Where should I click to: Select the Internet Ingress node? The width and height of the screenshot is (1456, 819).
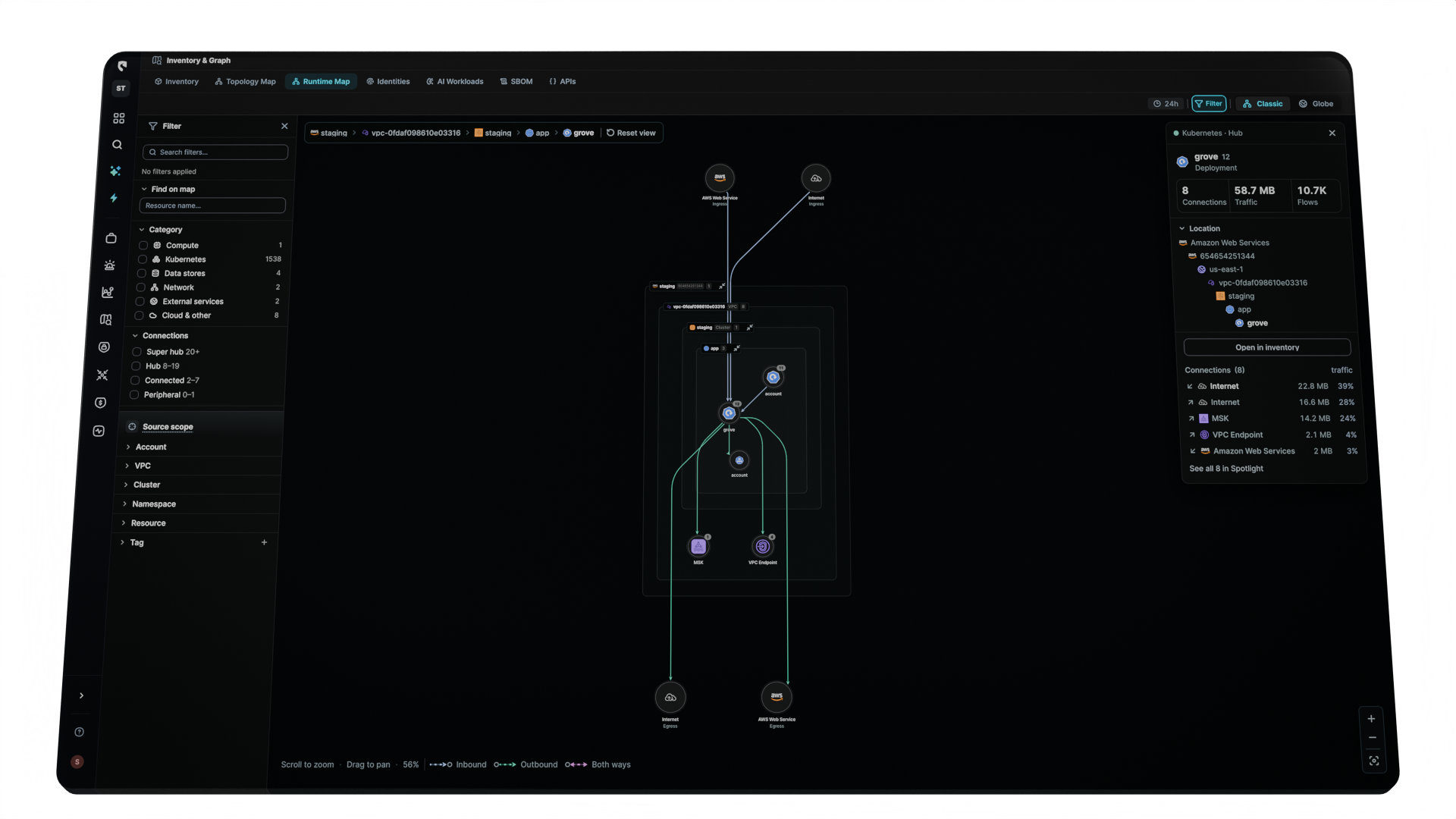816,178
